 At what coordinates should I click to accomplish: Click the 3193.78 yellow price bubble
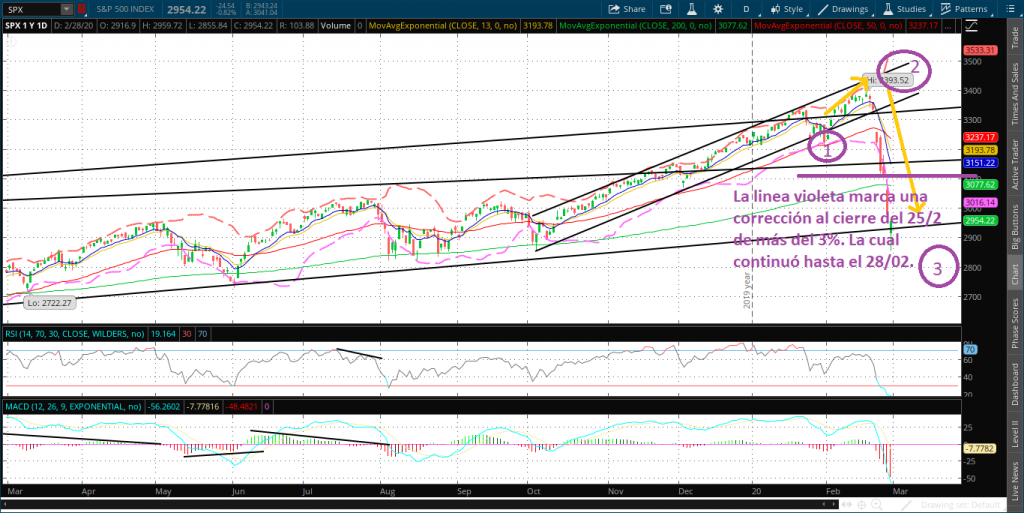(x=978, y=150)
